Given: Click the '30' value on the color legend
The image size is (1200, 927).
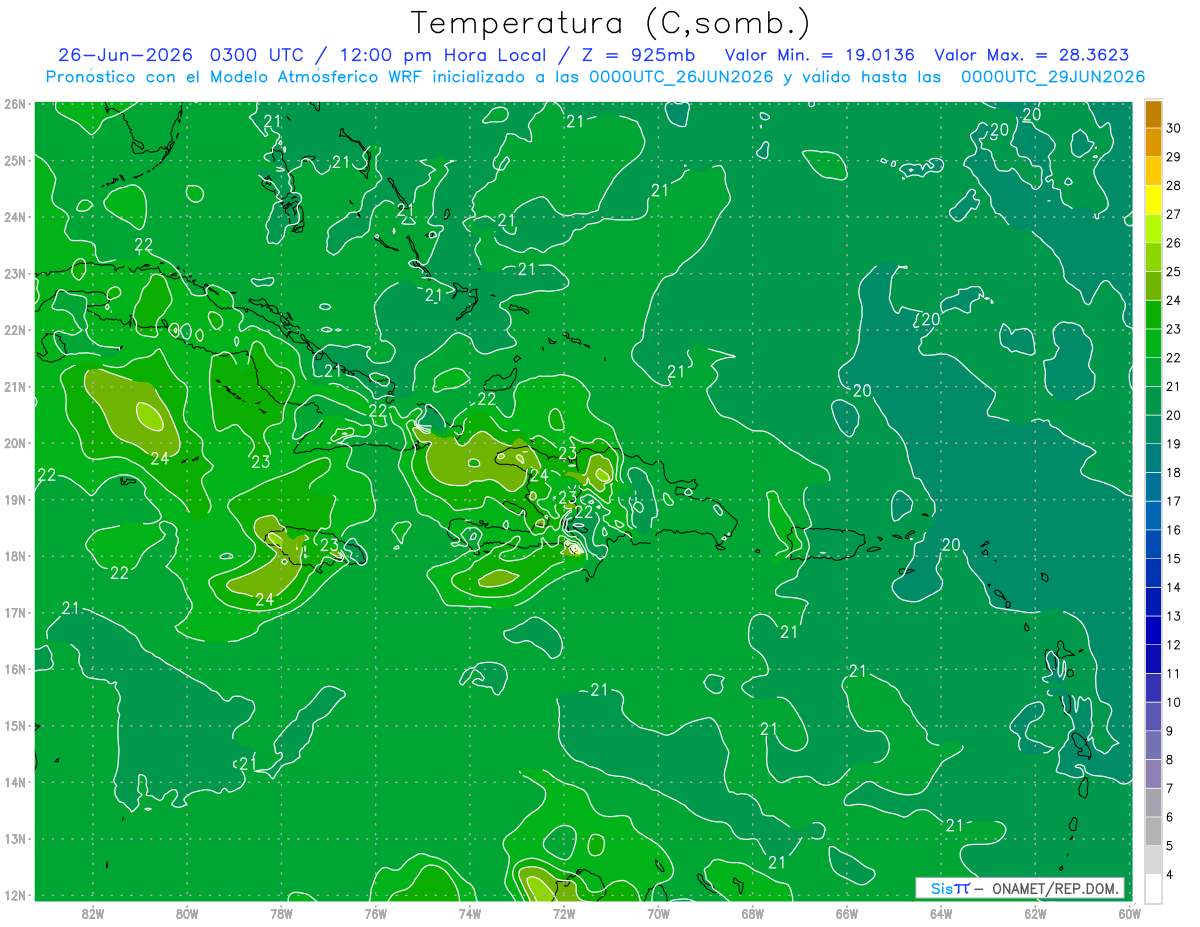Looking at the screenshot, I should pyautogui.click(x=1174, y=128).
